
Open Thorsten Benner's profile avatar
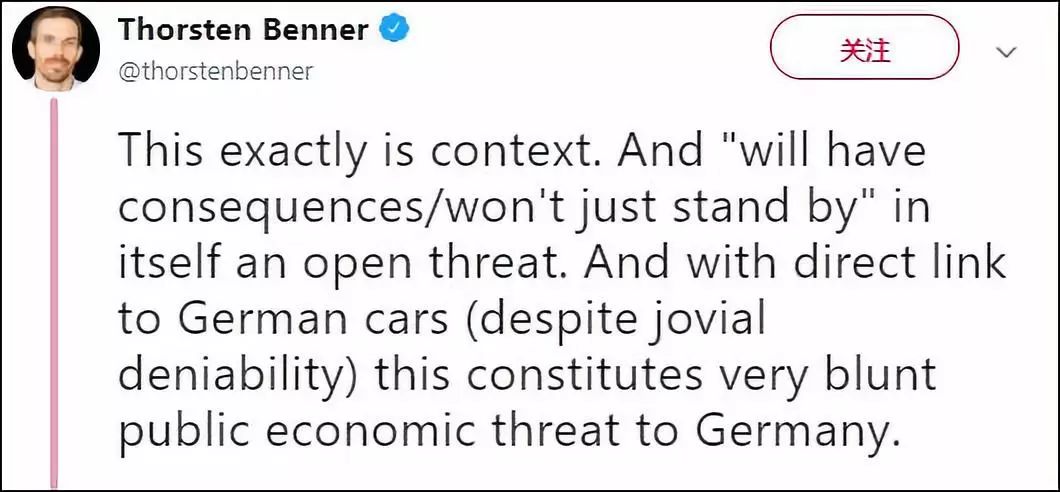click(57, 49)
